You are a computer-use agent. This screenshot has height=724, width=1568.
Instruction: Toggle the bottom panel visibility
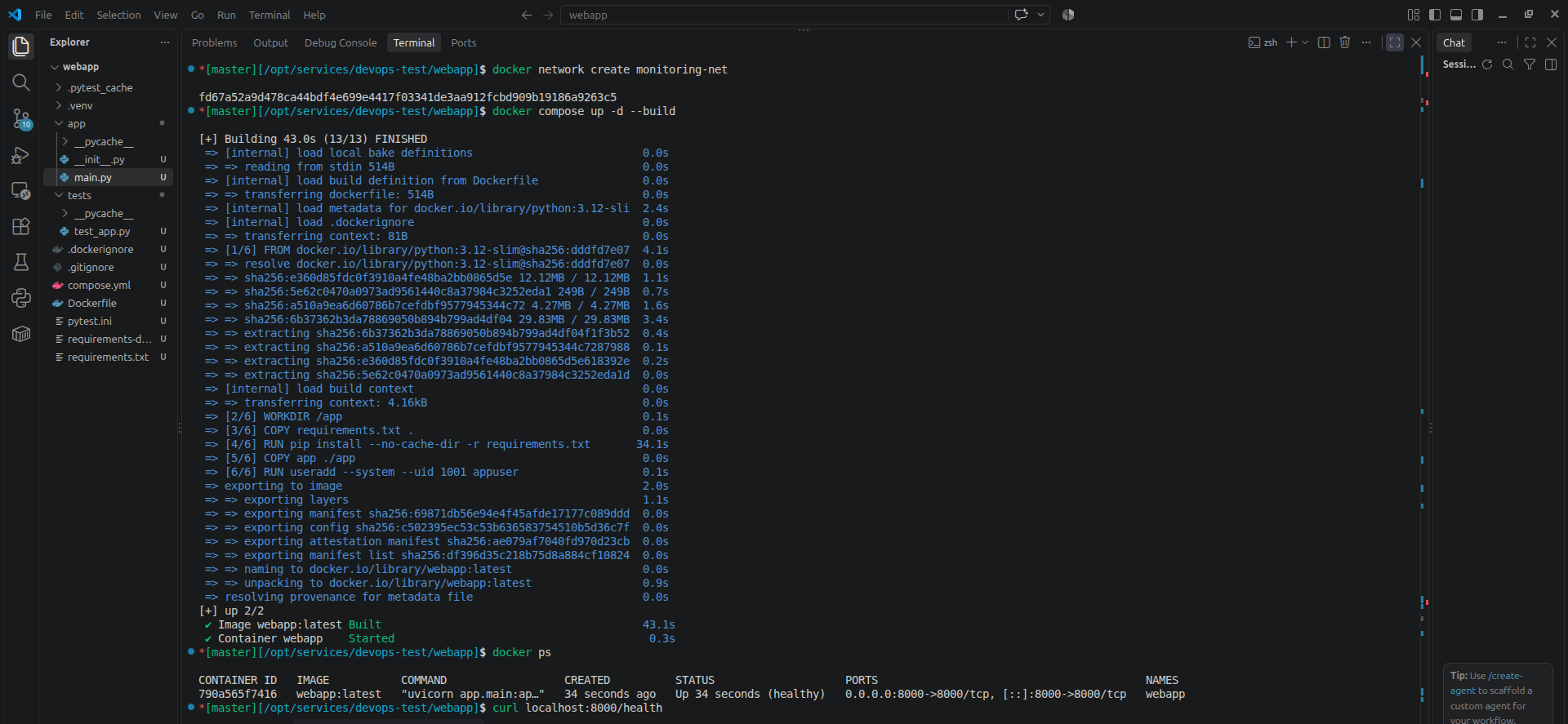click(x=1456, y=15)
